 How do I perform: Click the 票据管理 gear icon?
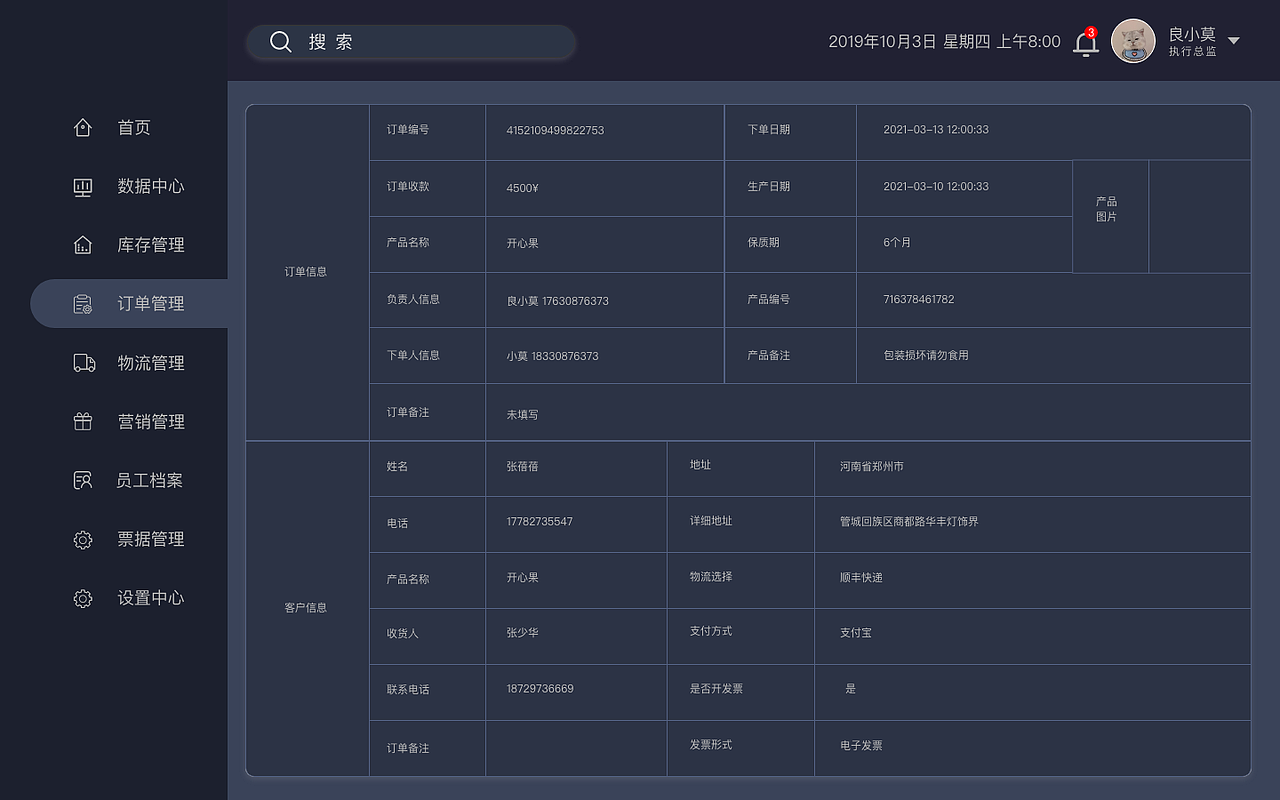coord(82,539)
